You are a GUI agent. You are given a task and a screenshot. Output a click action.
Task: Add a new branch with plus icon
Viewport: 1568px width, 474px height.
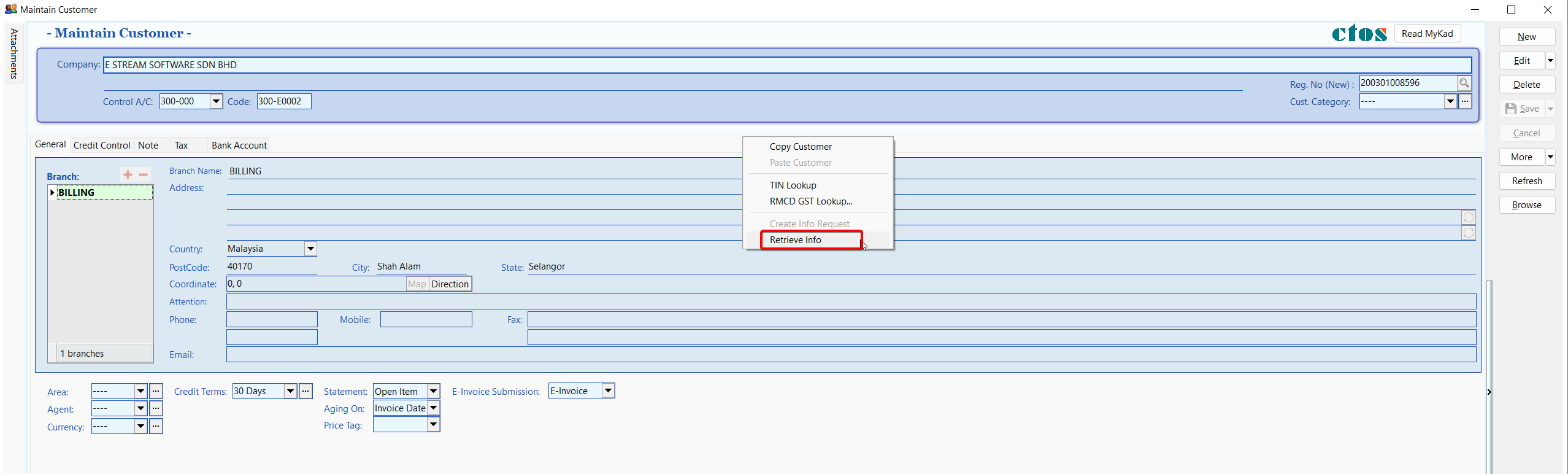pyautogui.click(x=128, y=175)
